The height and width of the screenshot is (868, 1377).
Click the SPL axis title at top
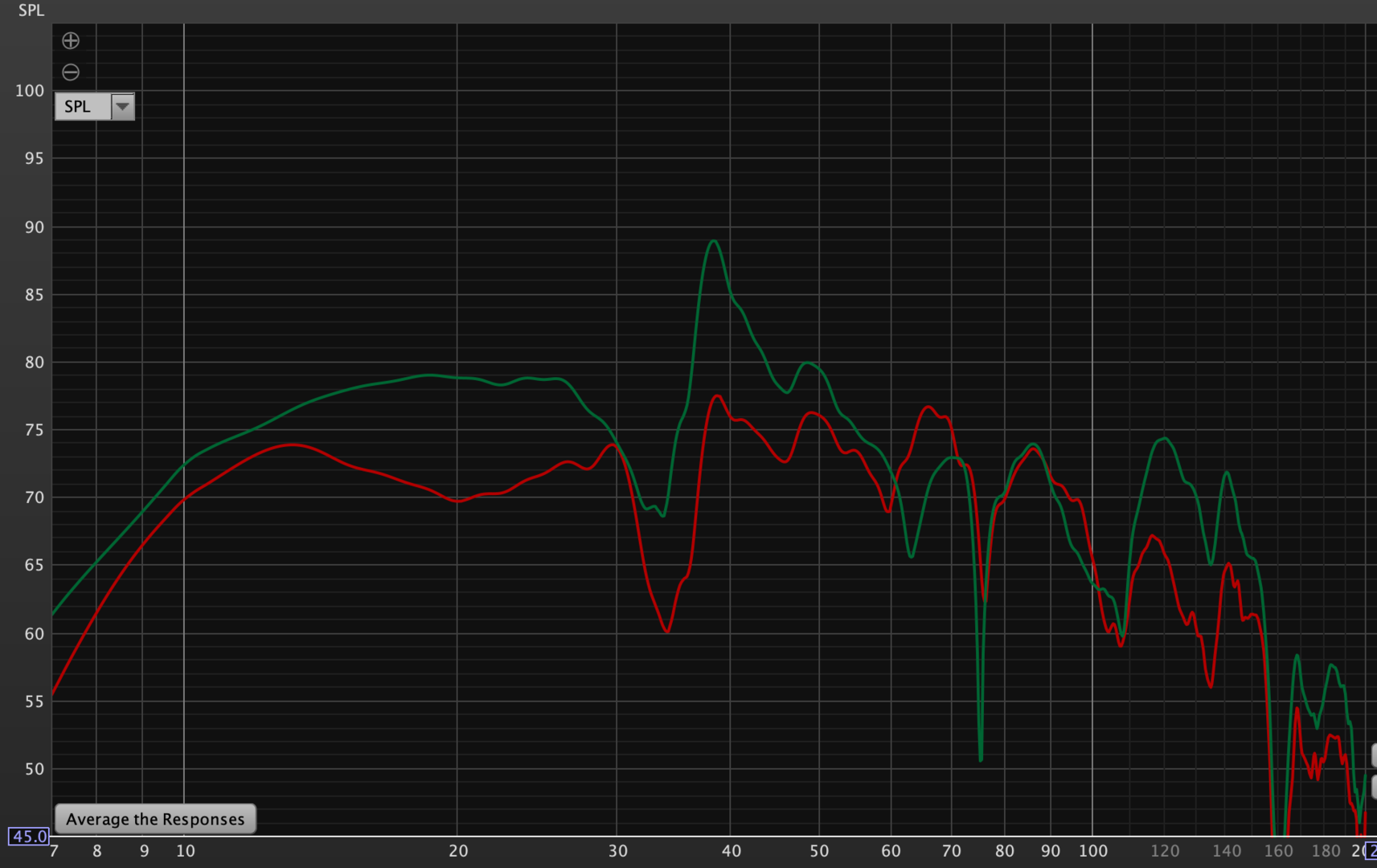coord(31,10)
